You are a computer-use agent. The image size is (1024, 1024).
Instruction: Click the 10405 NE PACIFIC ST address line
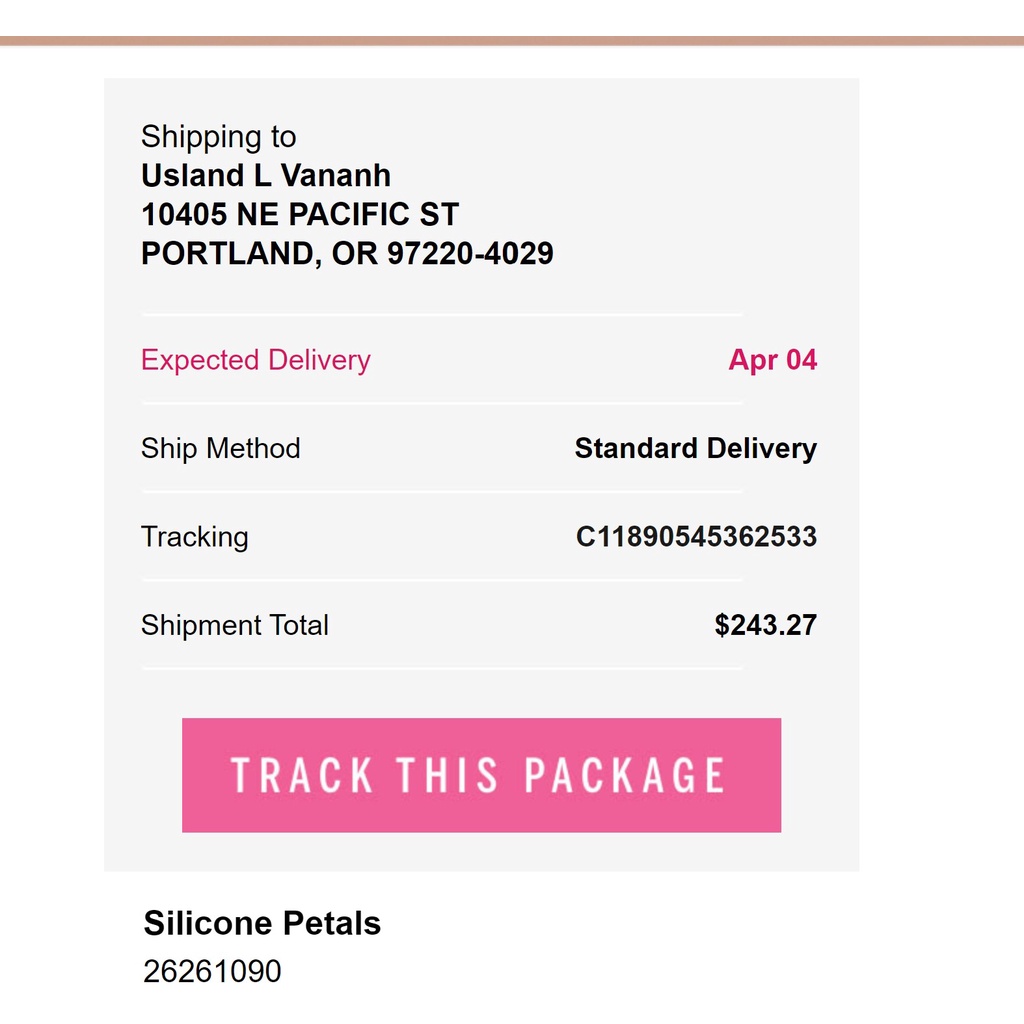(x=300, y=215)
